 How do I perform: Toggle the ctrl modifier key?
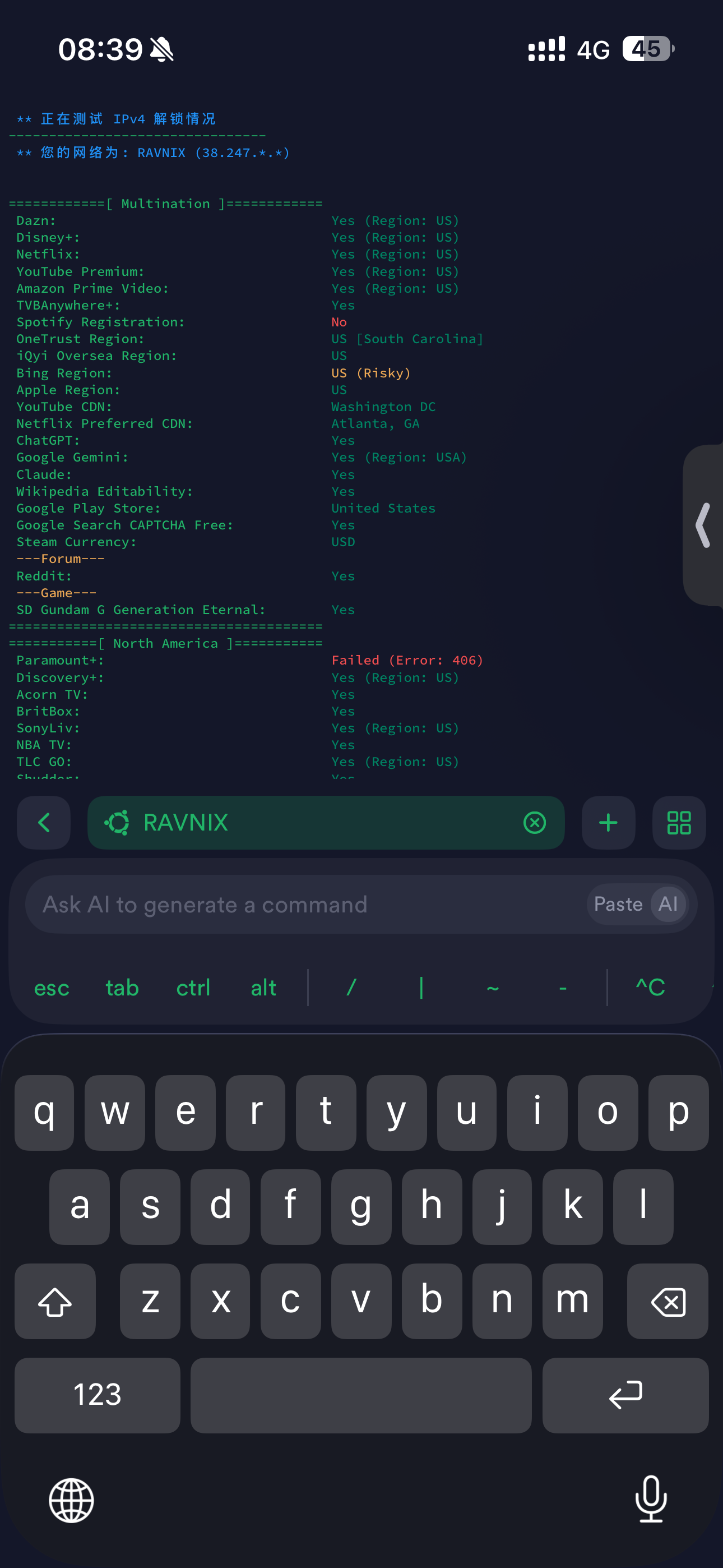(x=193, y=988)
